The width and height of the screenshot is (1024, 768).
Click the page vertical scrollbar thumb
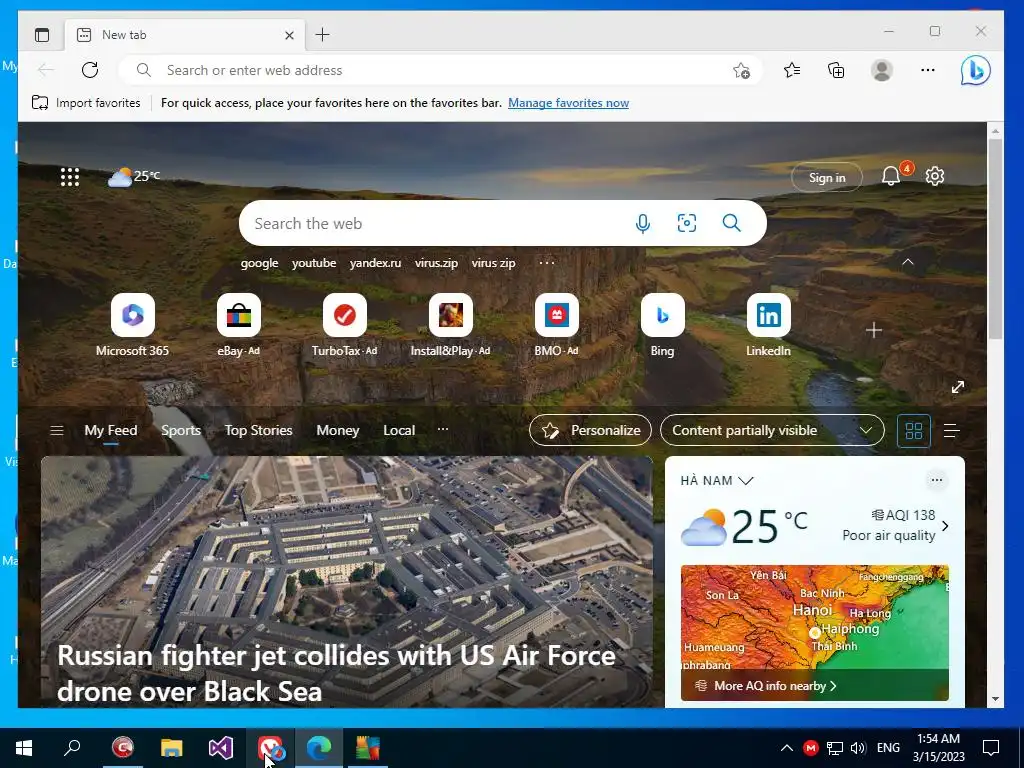pos(995,238)
